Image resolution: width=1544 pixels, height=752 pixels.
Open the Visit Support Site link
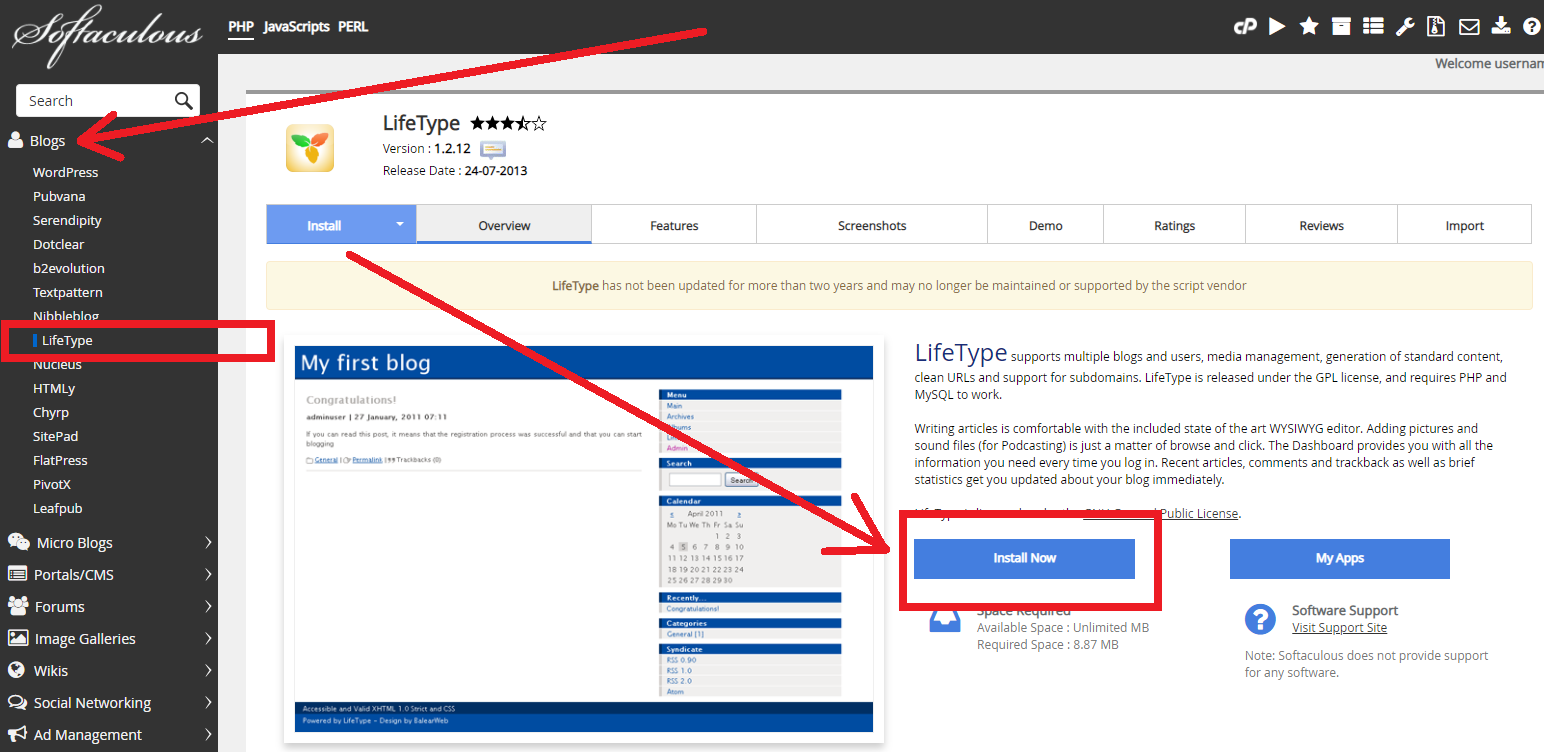(1339, 628)
